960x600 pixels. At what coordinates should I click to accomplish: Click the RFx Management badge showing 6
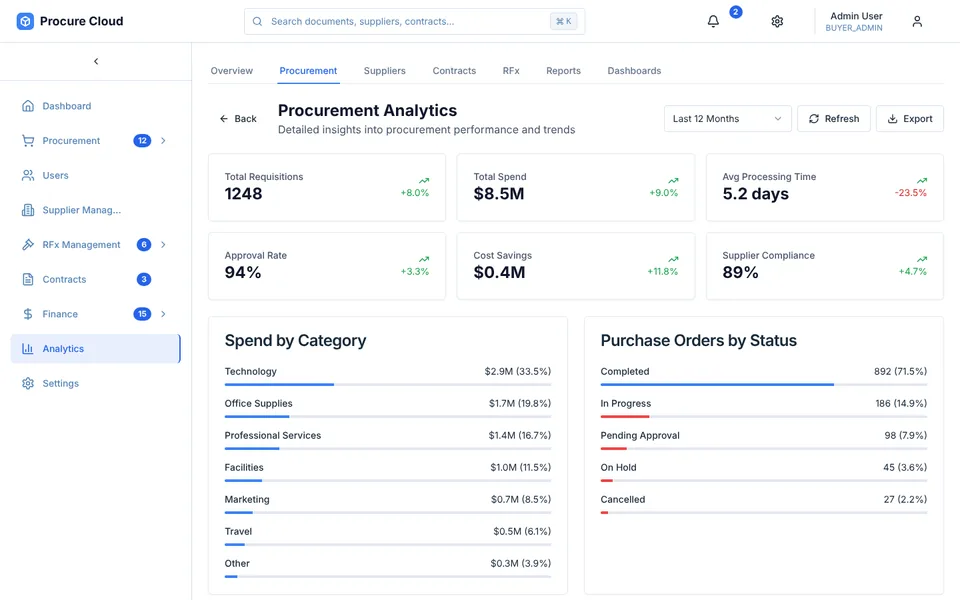point(144,245)
